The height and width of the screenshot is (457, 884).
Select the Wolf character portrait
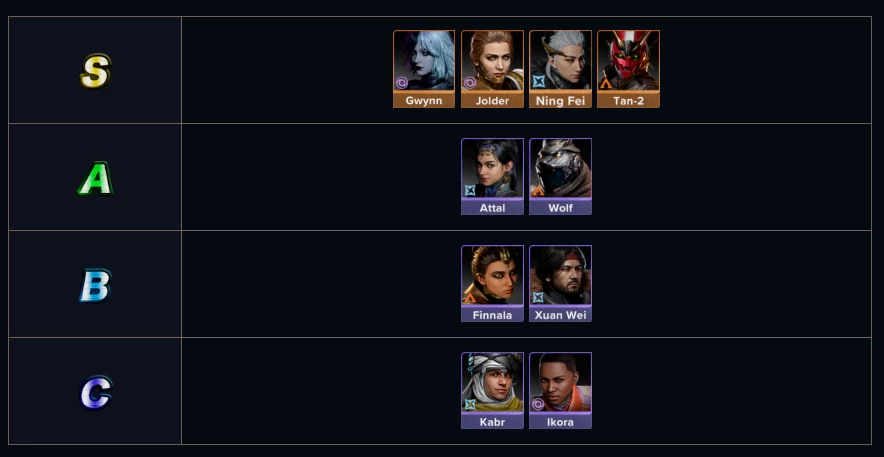click(x=560, y=169)
